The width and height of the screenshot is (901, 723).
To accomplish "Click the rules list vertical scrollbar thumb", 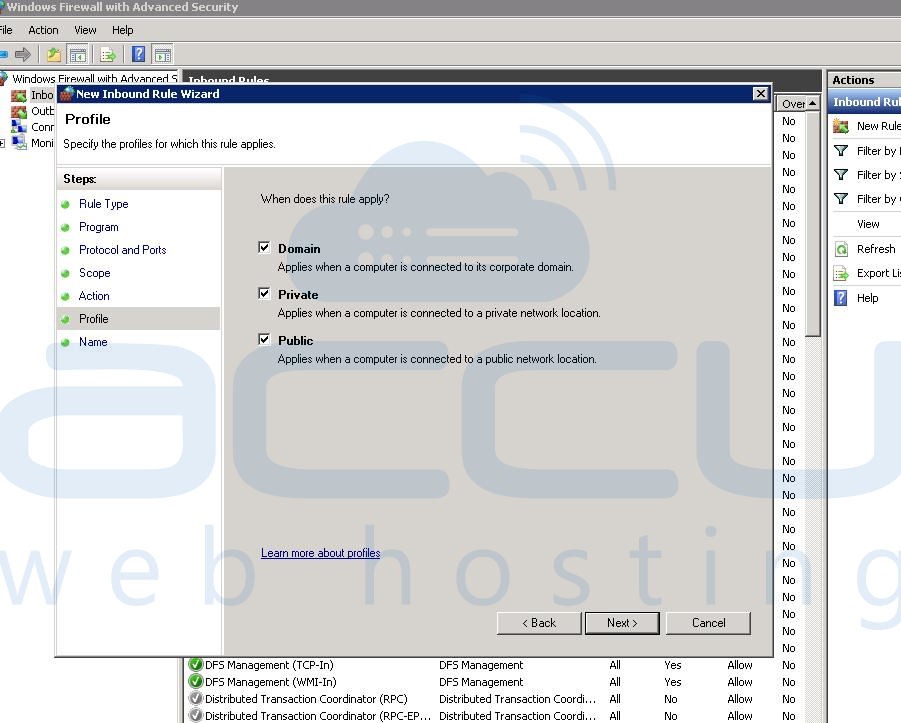I will pyautogui.click(x=813, y=224).
